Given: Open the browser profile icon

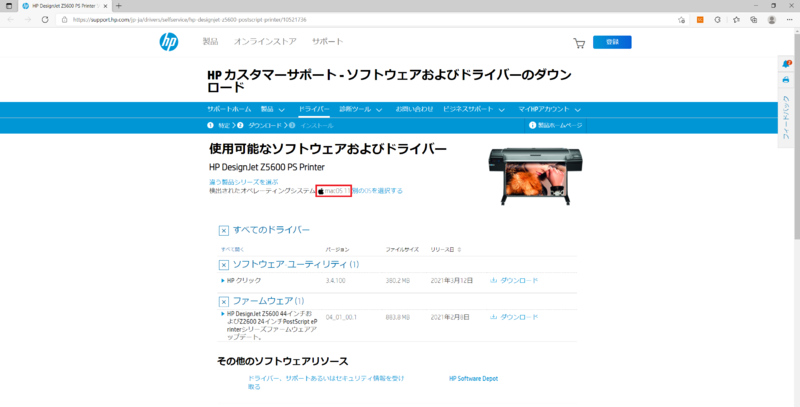Looking at the screenshot, I should (772, 19).
